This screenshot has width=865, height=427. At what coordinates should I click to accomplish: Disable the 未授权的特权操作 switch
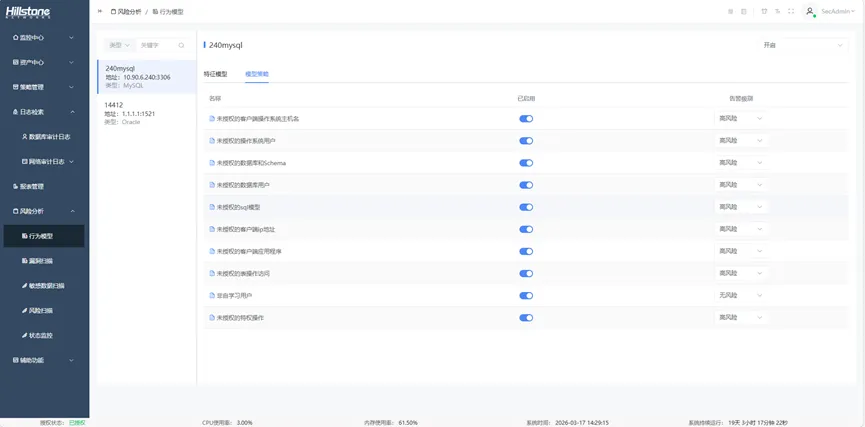pyautogui.click(x=526, y=318)
